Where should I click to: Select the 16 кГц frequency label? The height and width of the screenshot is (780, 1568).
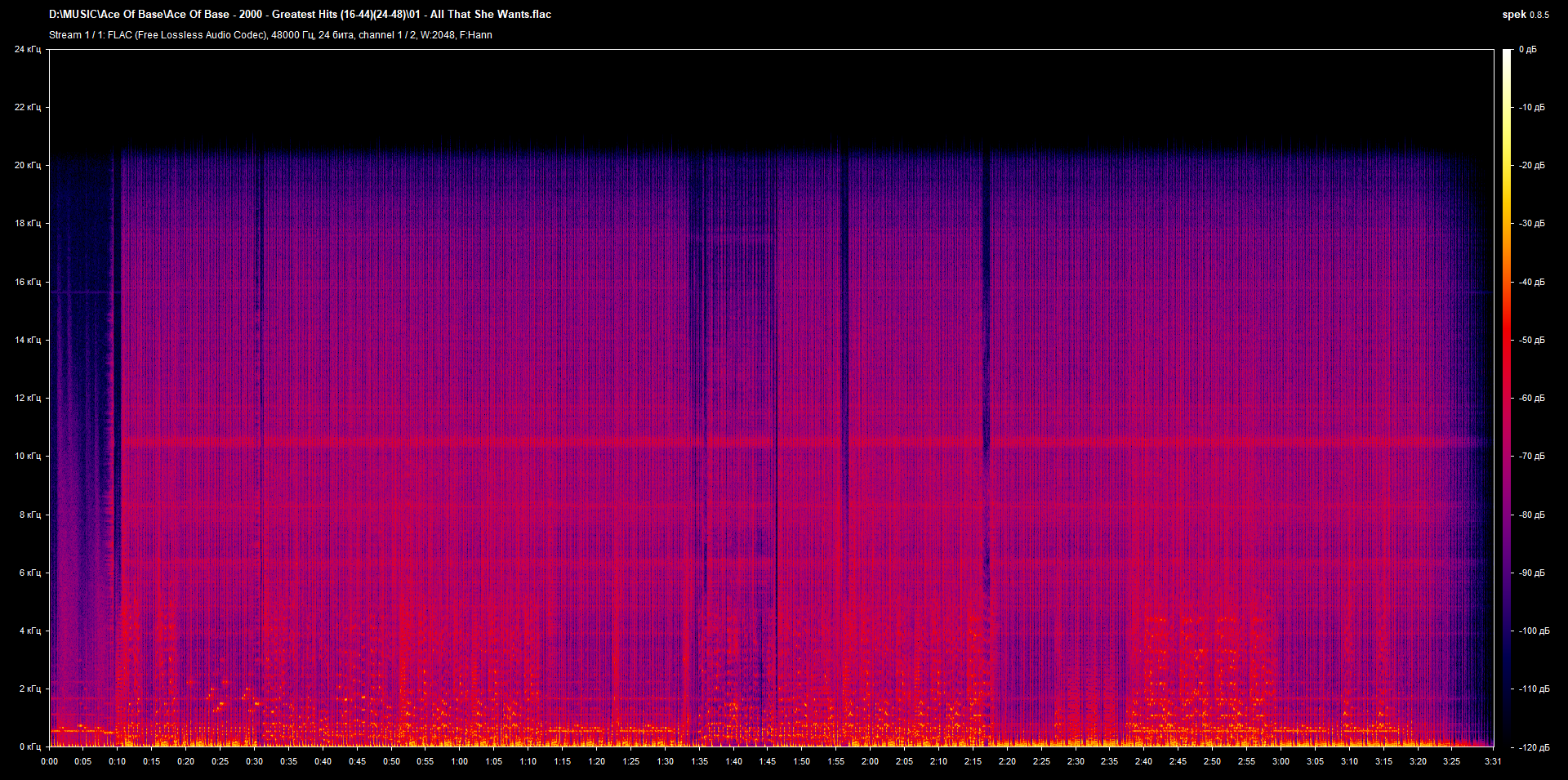(x=28, y=282)
